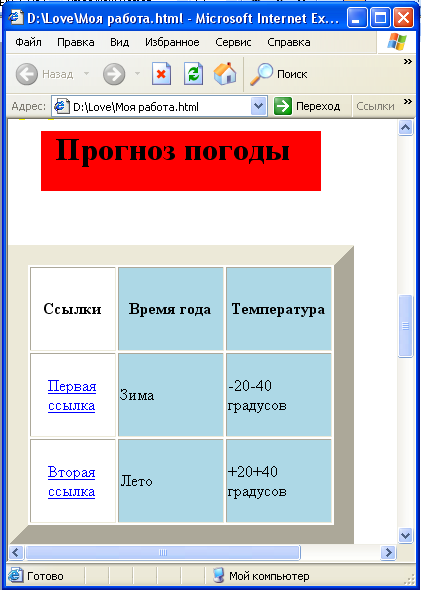Click IE icon in title bar
Screen dimensions: 421x590
[x=15, y=17]
